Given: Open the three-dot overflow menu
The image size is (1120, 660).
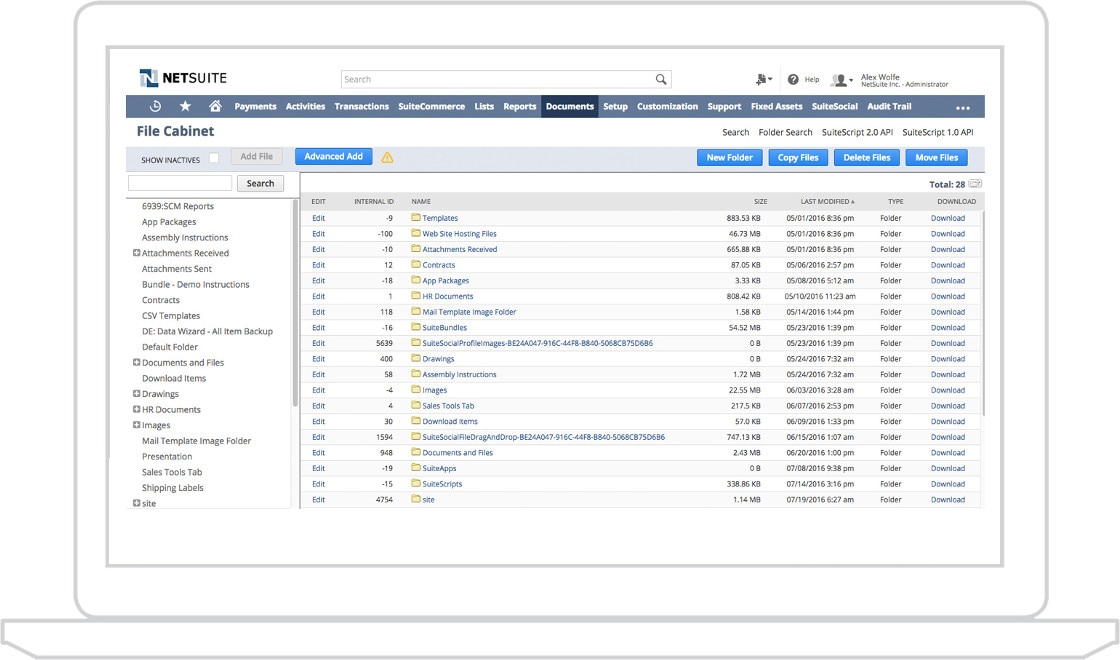Looking at the screenshot, I should point(962,108).
